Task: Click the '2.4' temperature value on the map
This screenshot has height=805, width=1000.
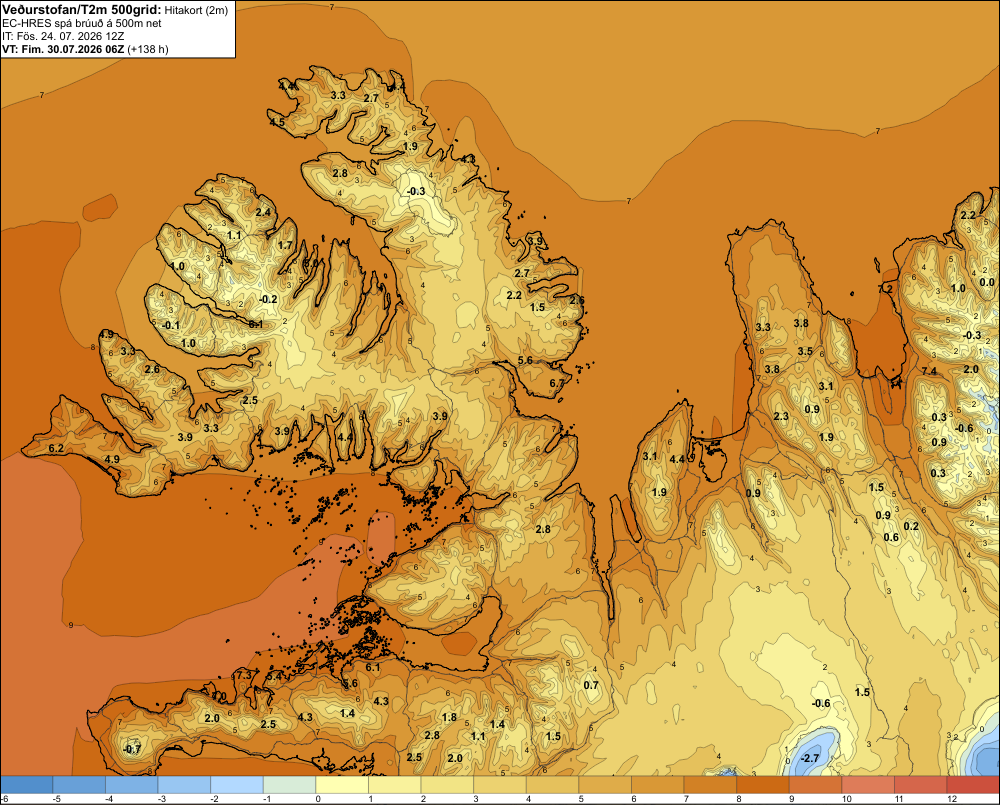Action: [263, 212]
